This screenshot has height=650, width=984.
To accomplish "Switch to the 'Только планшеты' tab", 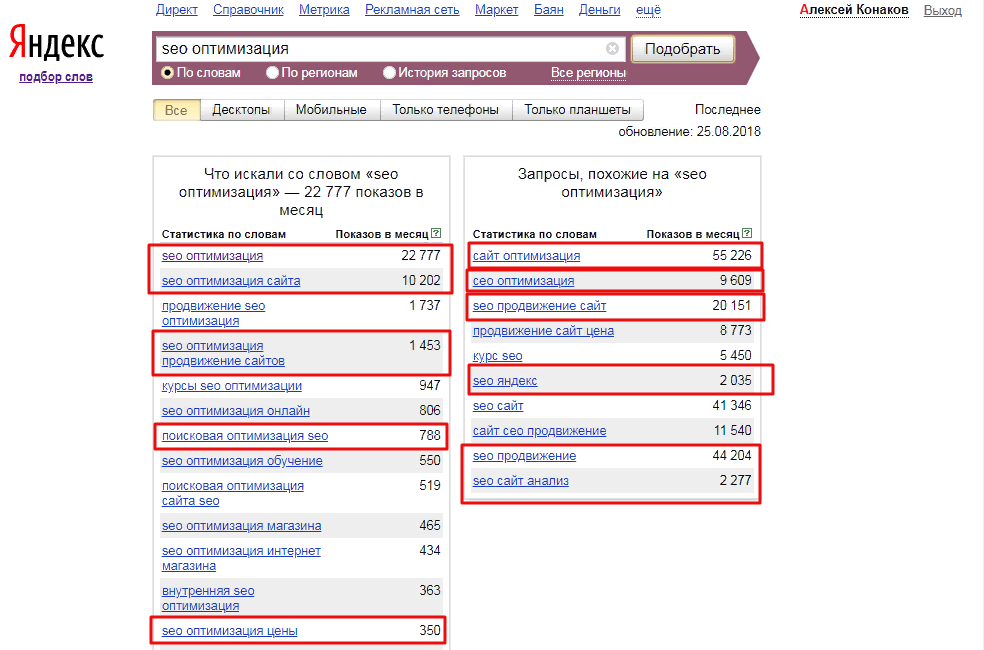I will coord(577,110).
